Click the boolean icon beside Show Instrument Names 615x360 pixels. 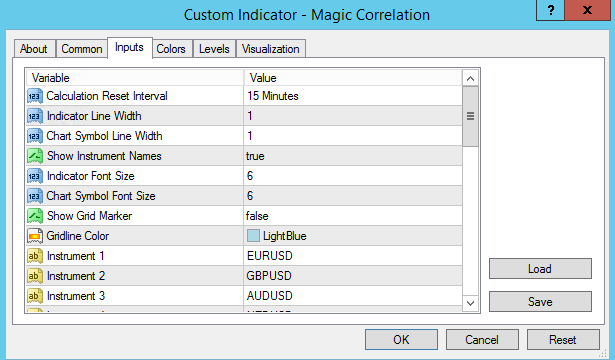pos(35,156)
